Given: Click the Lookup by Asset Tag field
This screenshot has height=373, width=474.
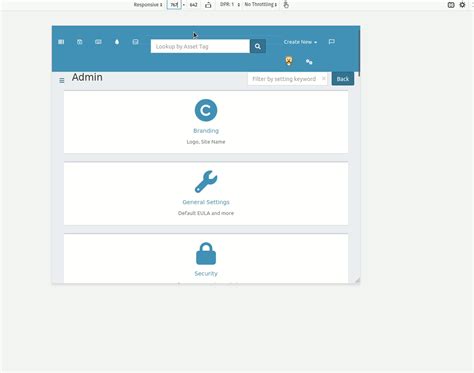Looking at the screenshot, I should [200, 46].
